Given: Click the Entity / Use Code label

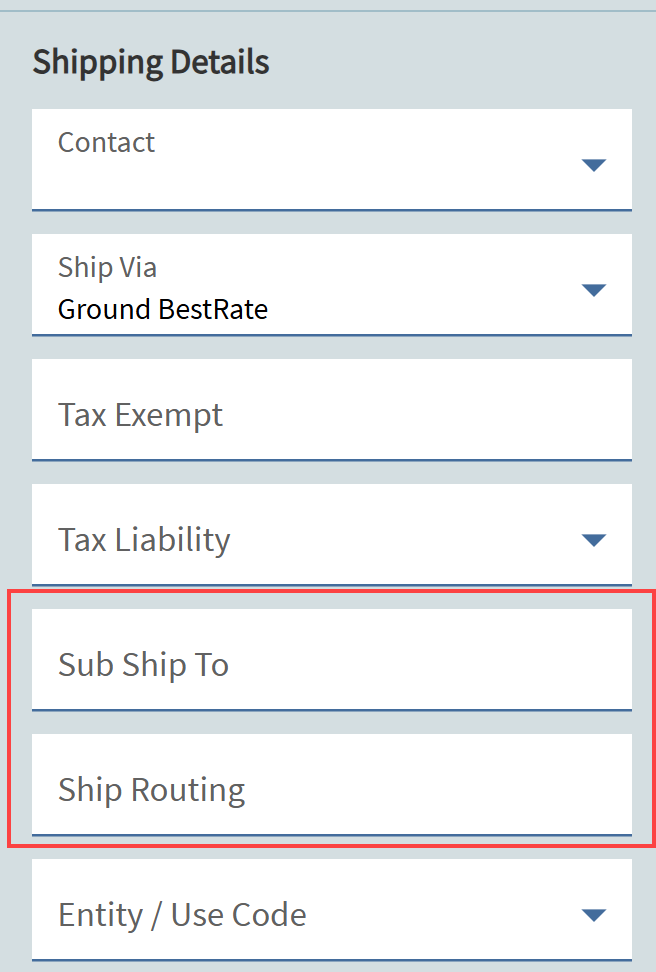Looking at the screenshot, I should tap(182, 914).
